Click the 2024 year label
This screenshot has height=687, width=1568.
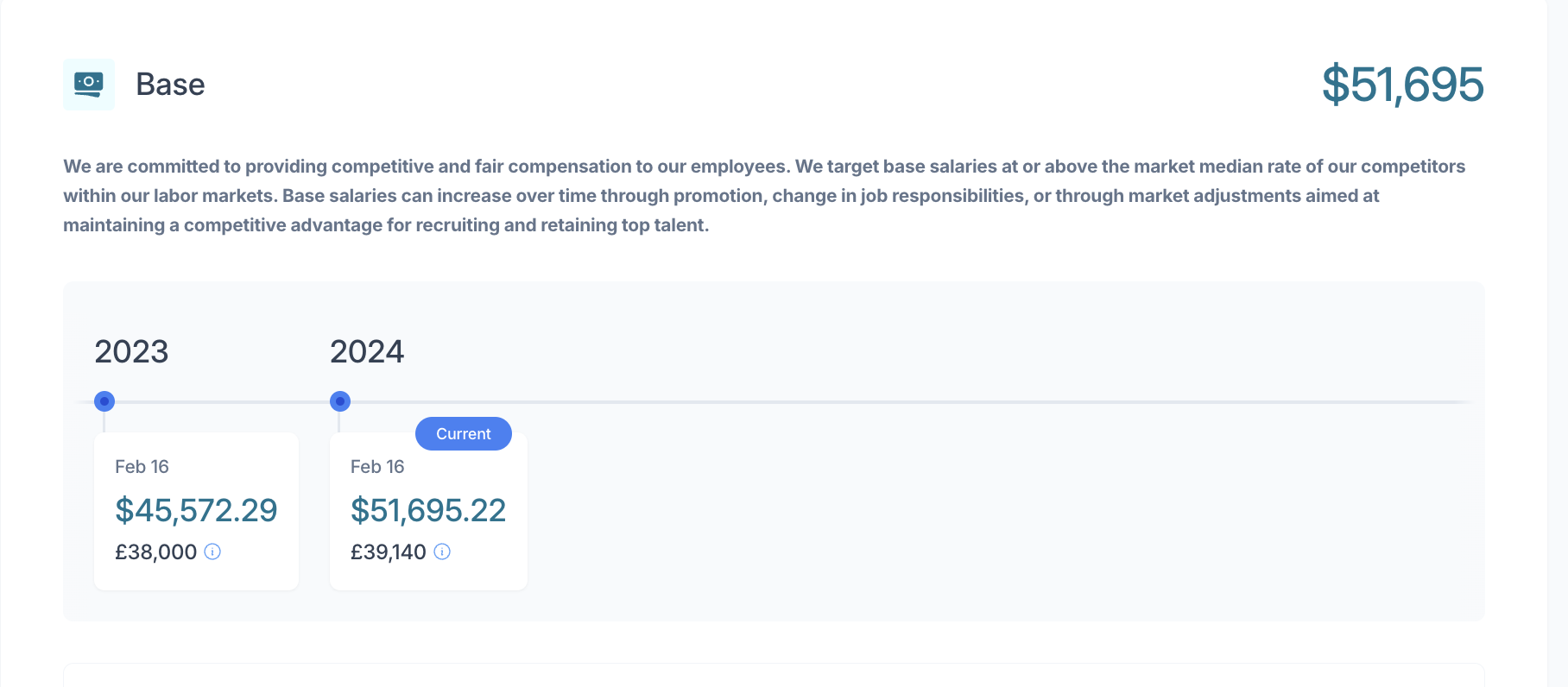pyautogui.click(x=367, y=351)
